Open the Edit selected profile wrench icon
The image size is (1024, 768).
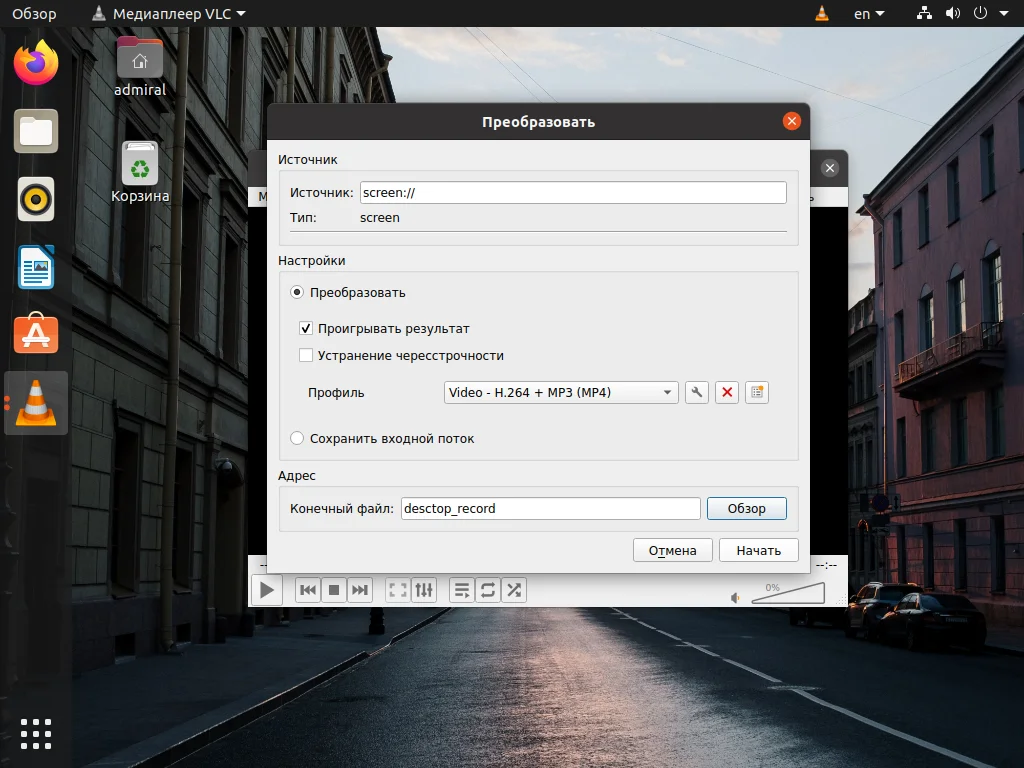coord(697,392)
